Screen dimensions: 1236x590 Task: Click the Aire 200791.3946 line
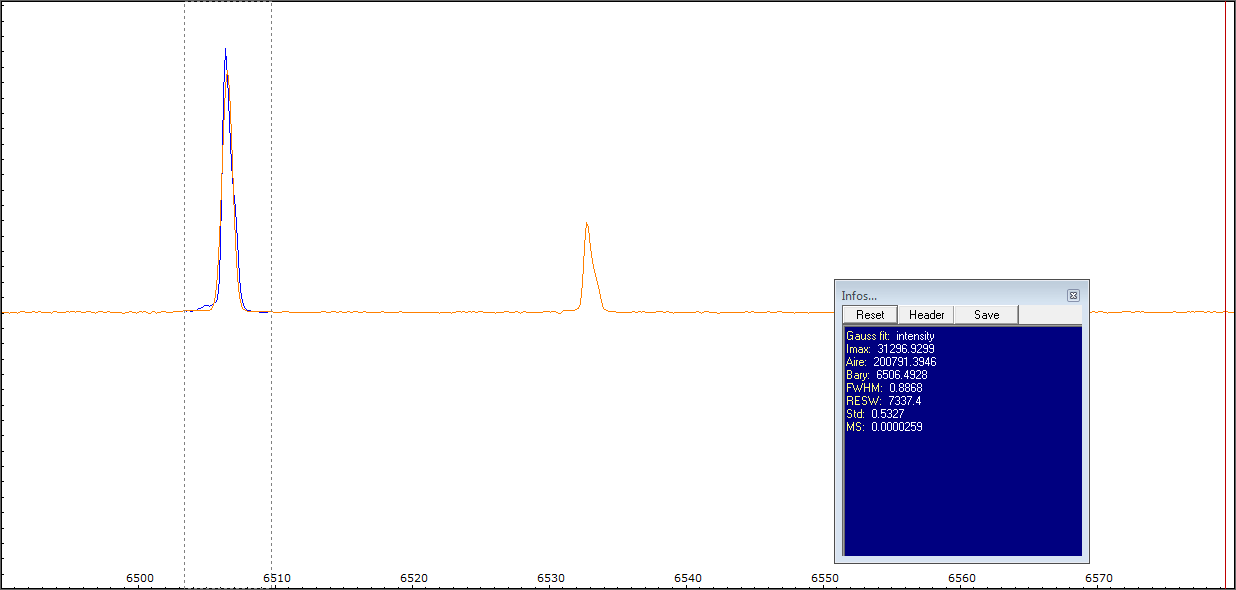pyautogui.click(x=891, y=362)
